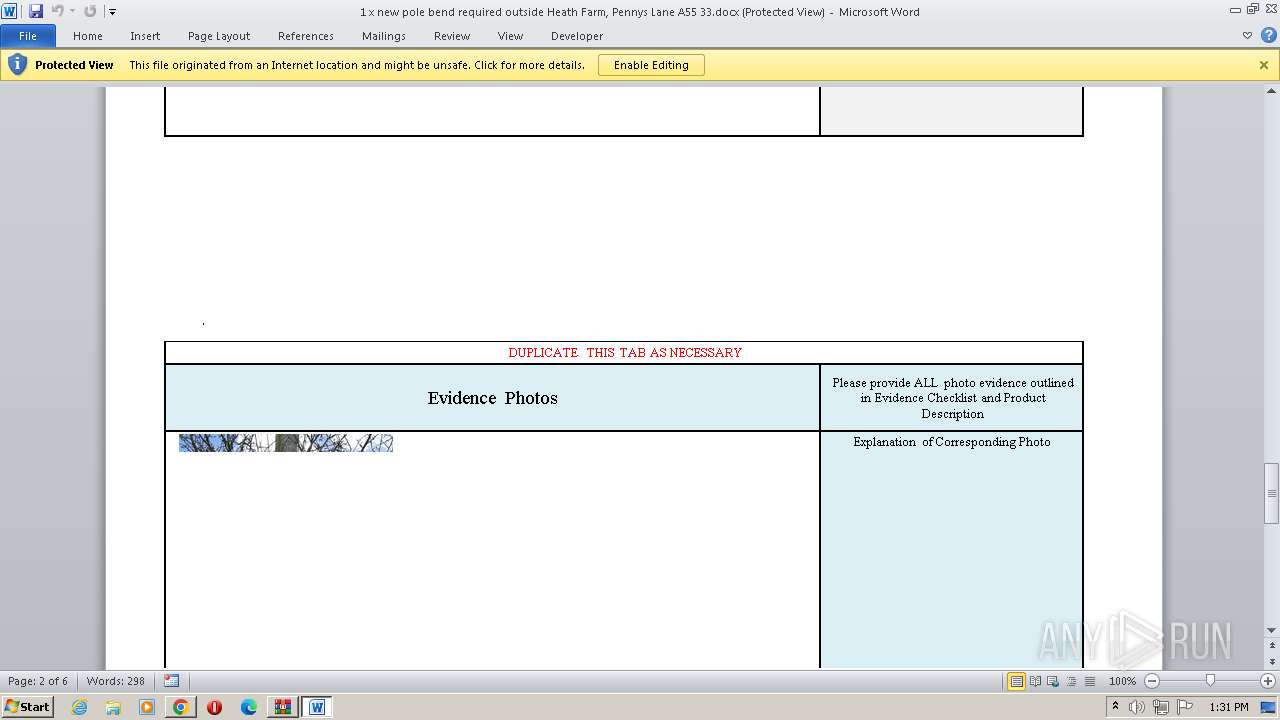The width and height of the screenshot is (1280, 720).
Task: Select Print Layout view icon
Action: [x=1016, y=681]
